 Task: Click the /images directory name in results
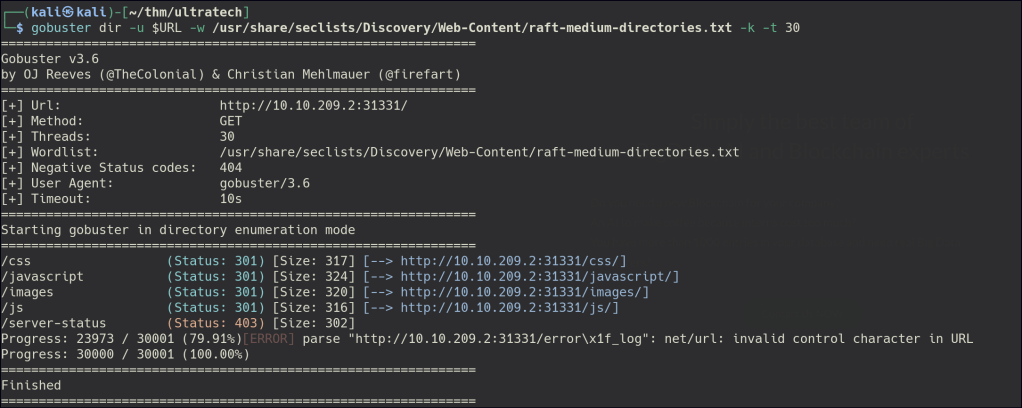point(32,291)
